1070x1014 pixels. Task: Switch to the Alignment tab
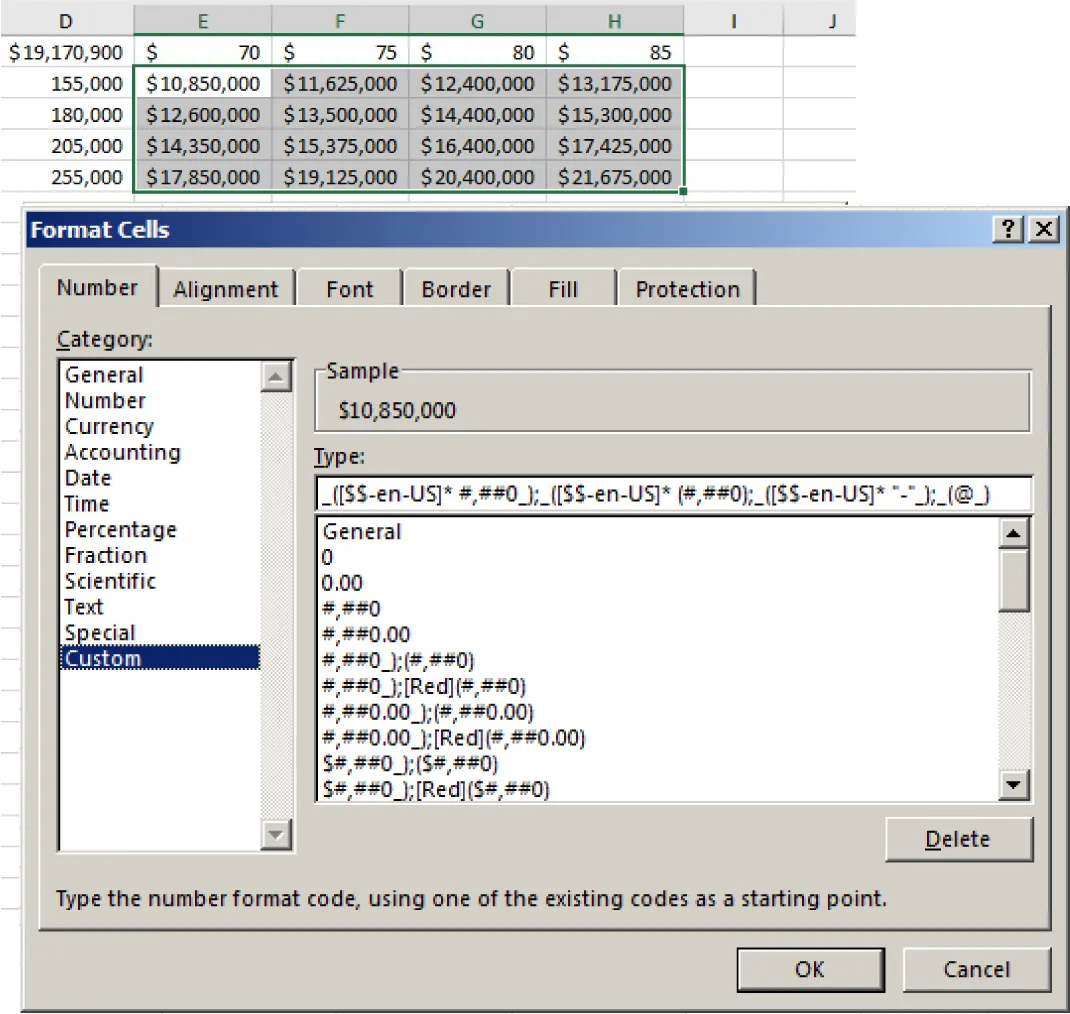click(226, 288)
